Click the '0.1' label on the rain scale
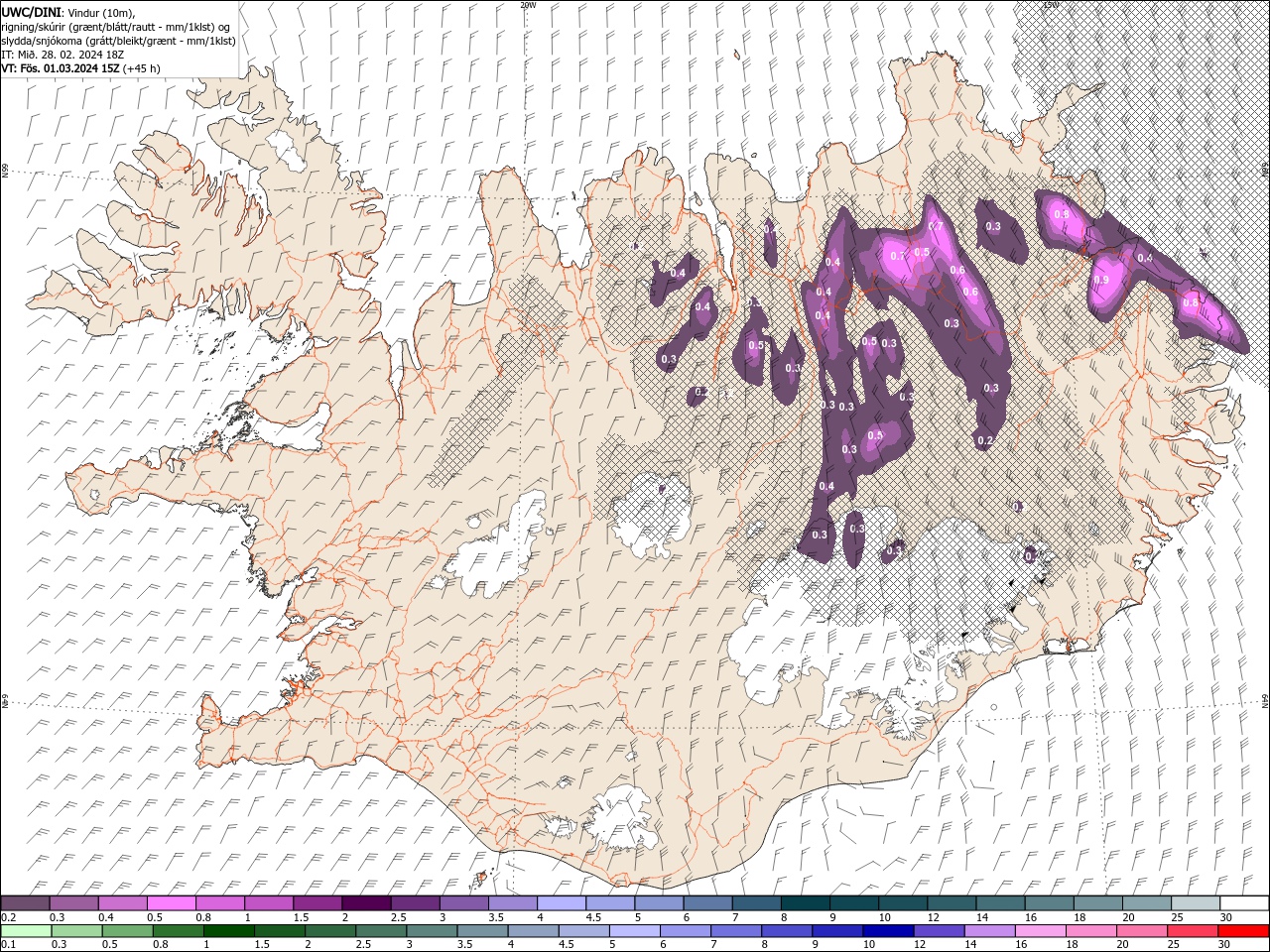The height and width of the screenshot is (952, 1270). pos(8,945)
